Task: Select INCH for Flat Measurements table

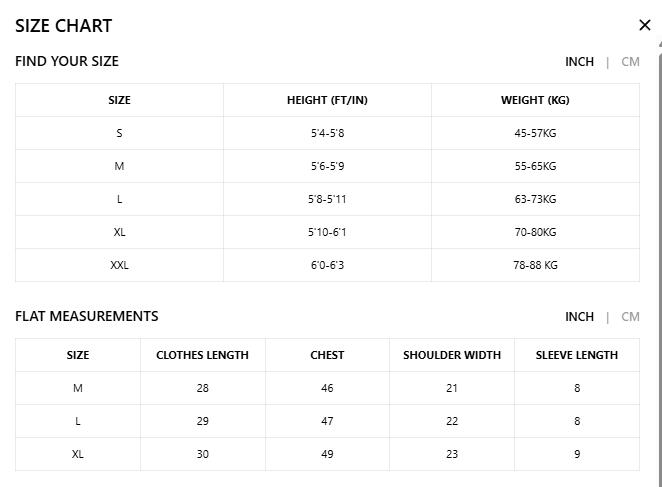Action: click(x=579, y=317)
